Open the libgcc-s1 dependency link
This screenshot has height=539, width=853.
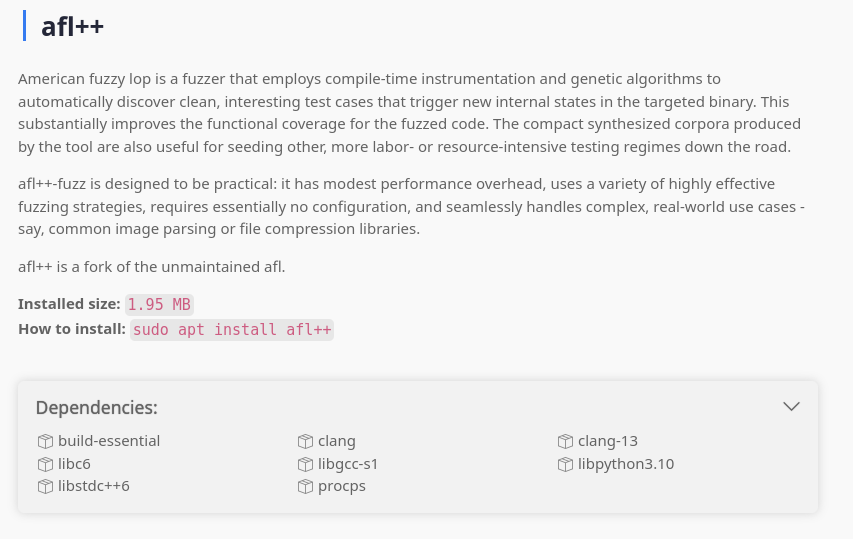point(348,464)
